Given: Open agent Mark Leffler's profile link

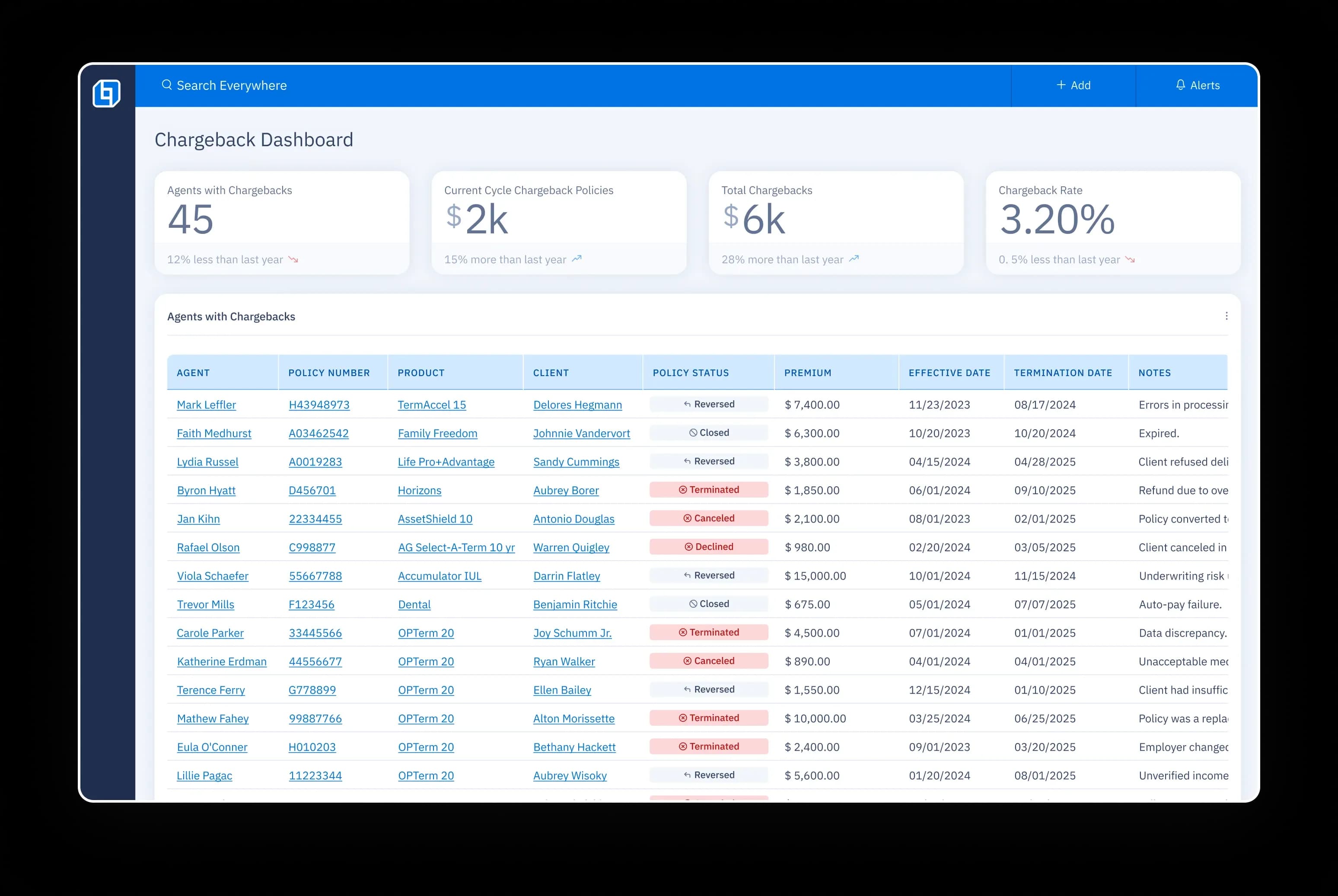Looking at the screenshot, I should pyautogui.click(x=206, y=405).
